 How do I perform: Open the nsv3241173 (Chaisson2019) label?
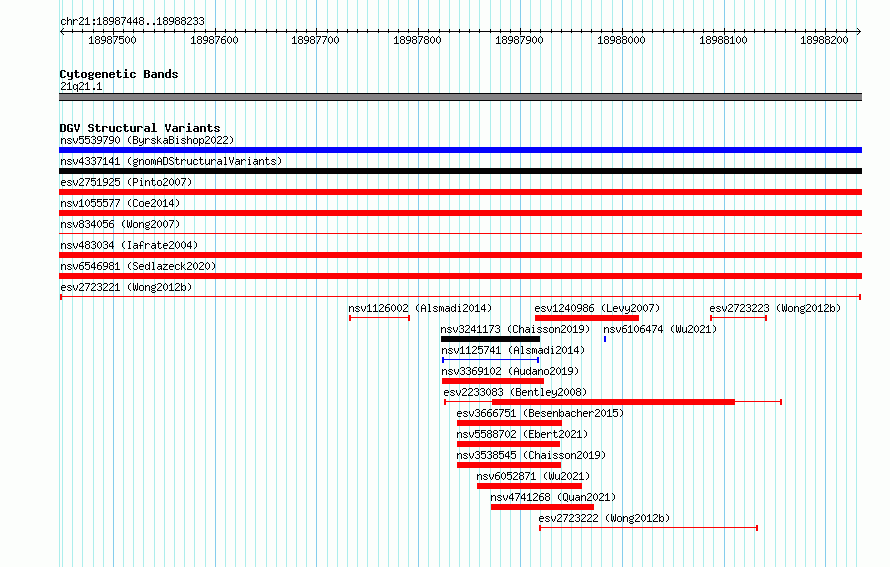coord(515,329)
